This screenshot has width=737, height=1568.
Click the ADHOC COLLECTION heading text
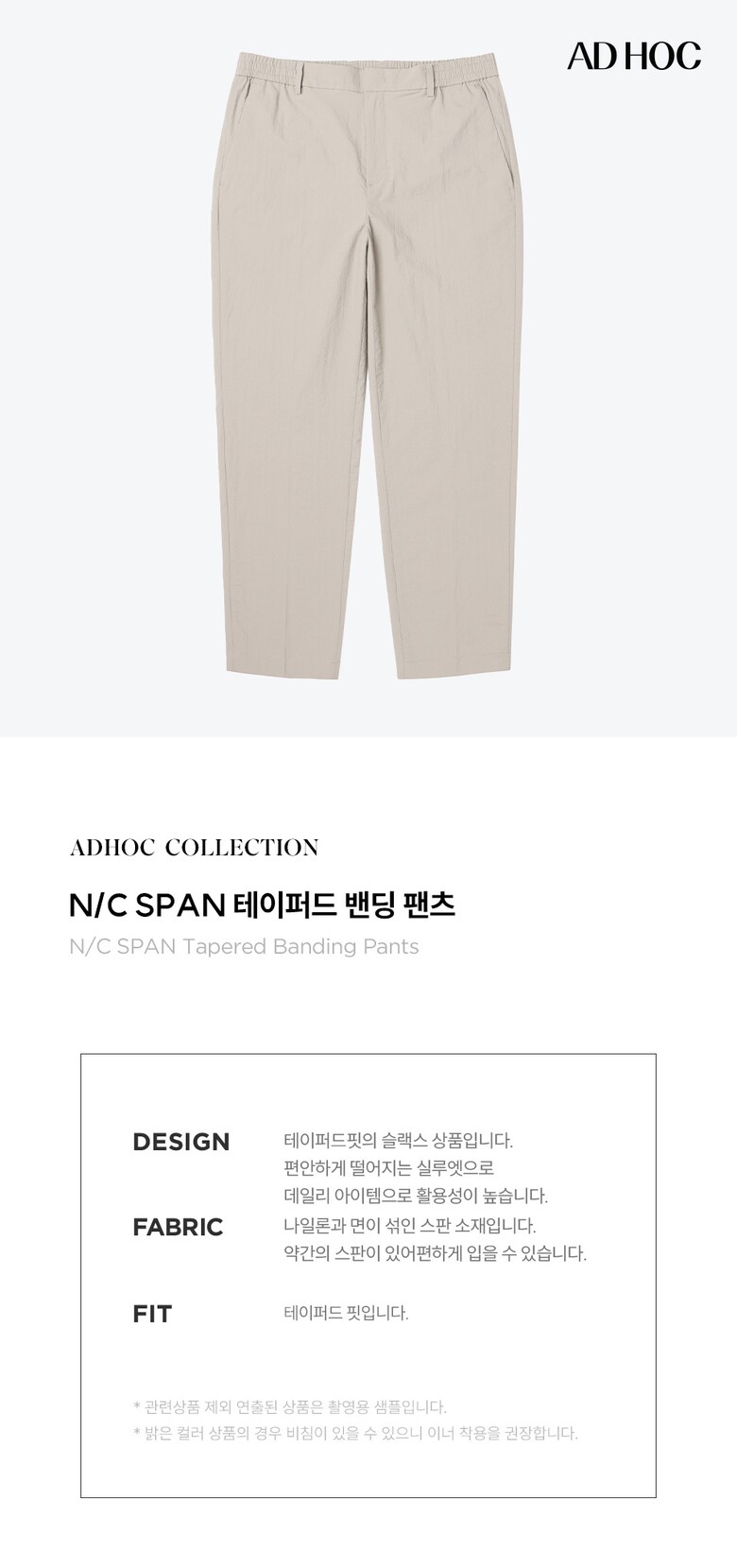pos(194,847)
